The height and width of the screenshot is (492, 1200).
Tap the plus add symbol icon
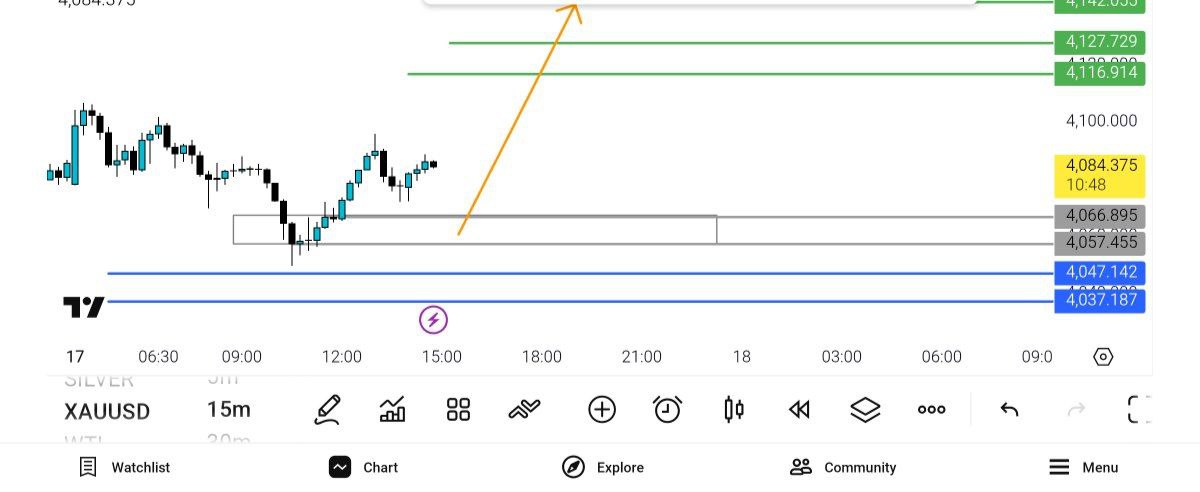click(x=602, y=409)
